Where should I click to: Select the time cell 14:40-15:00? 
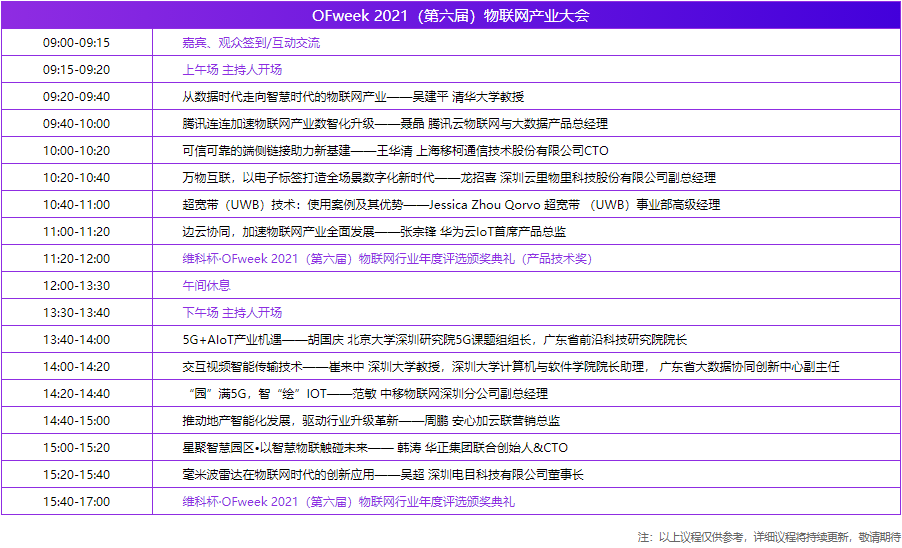(x=77, y=421)
